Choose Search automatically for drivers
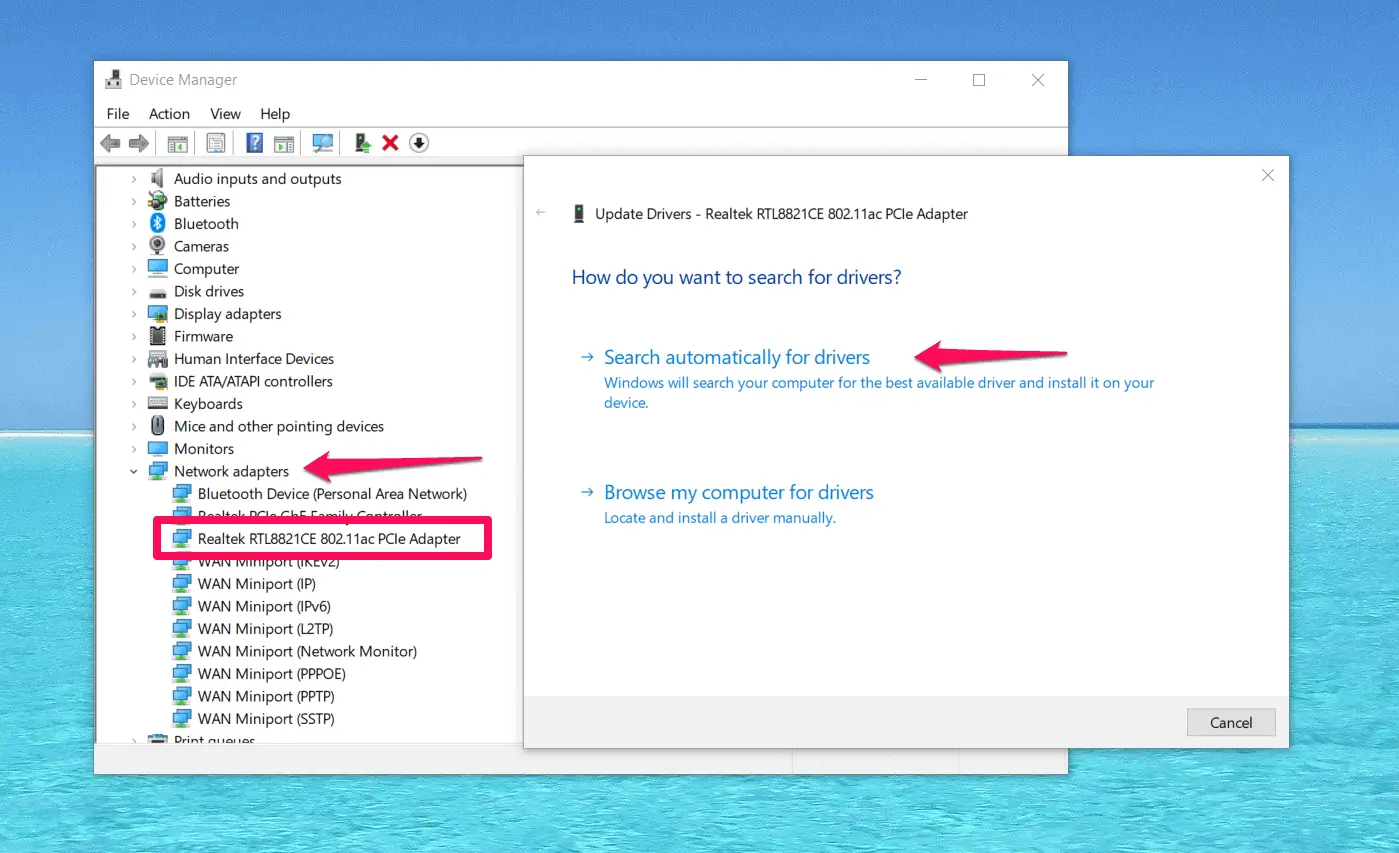This screenshot has width=1399, height=853. pos(736,358)
